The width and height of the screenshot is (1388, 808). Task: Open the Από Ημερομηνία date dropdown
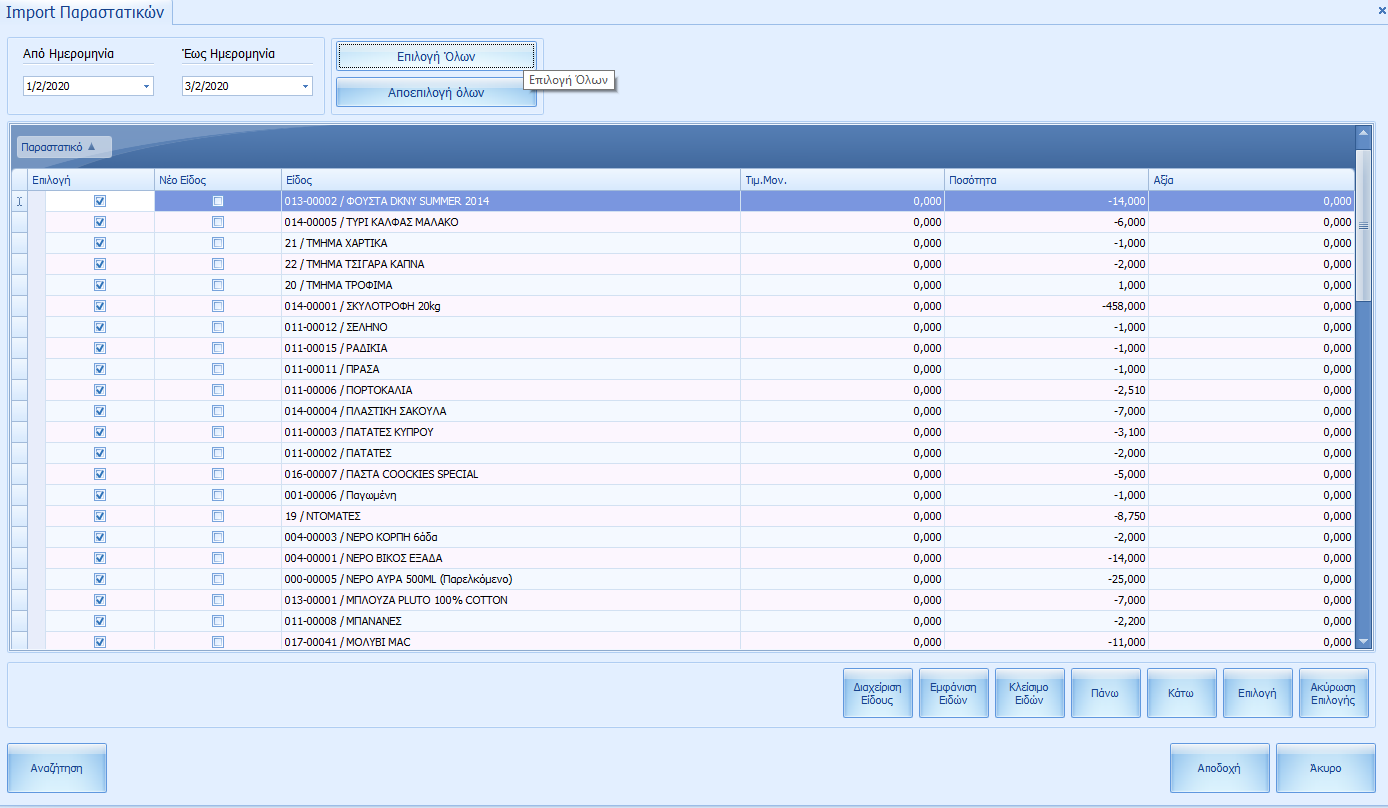pyautogui.click(x=146, y=87)
